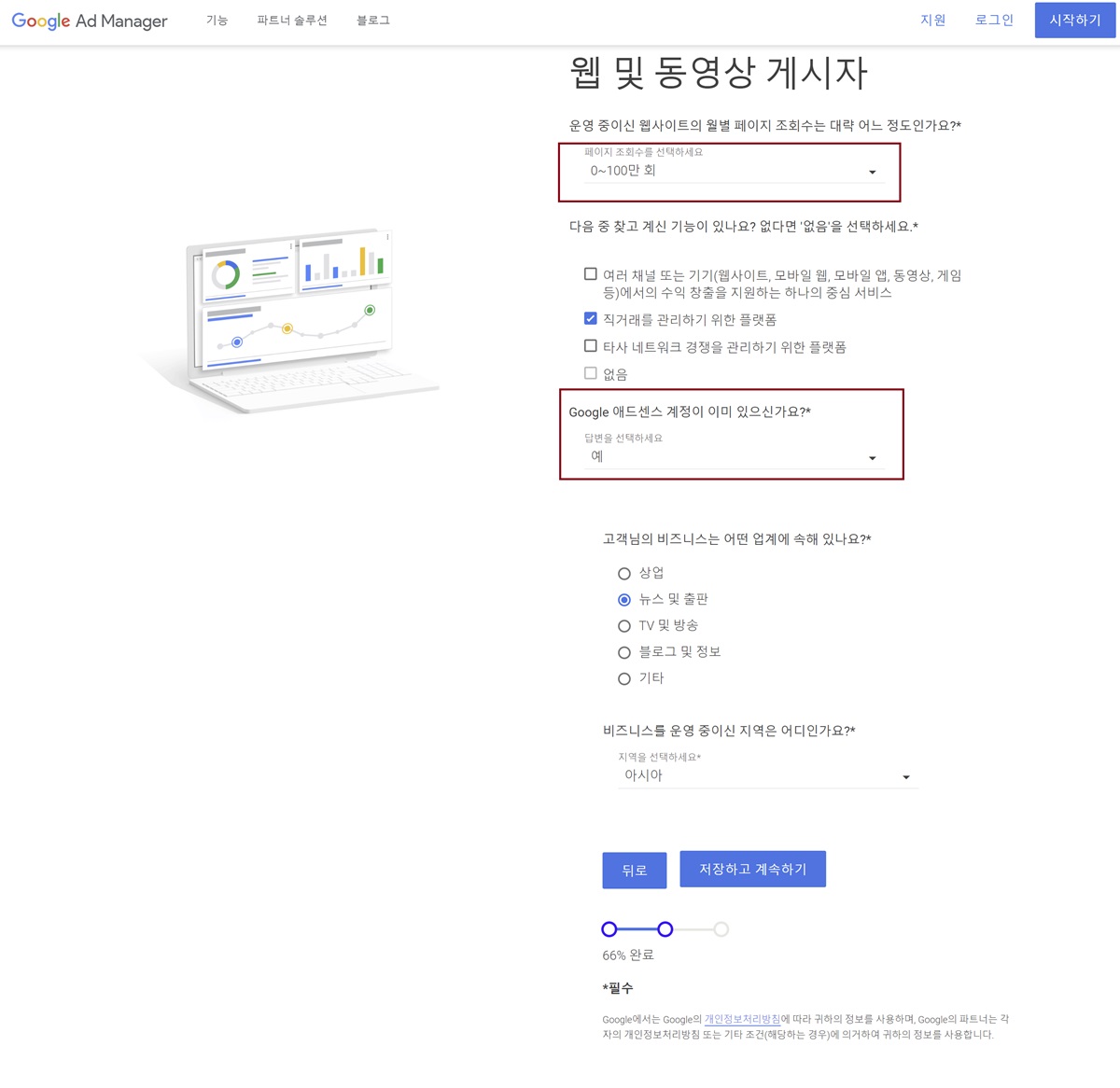The width and height of the screenshot is (1120, 1088).
Task: Select the 상업 radio button
Action: tap(624, 574)
